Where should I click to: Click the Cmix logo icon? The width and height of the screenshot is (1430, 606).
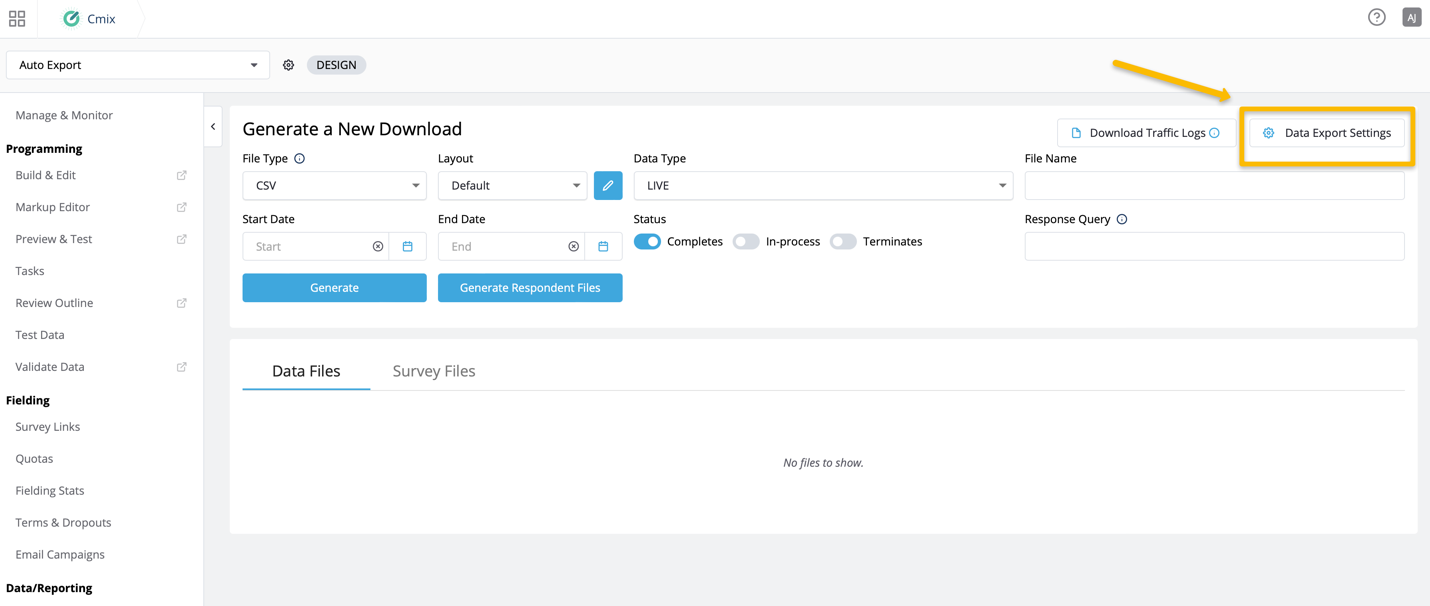coord(71,19)
